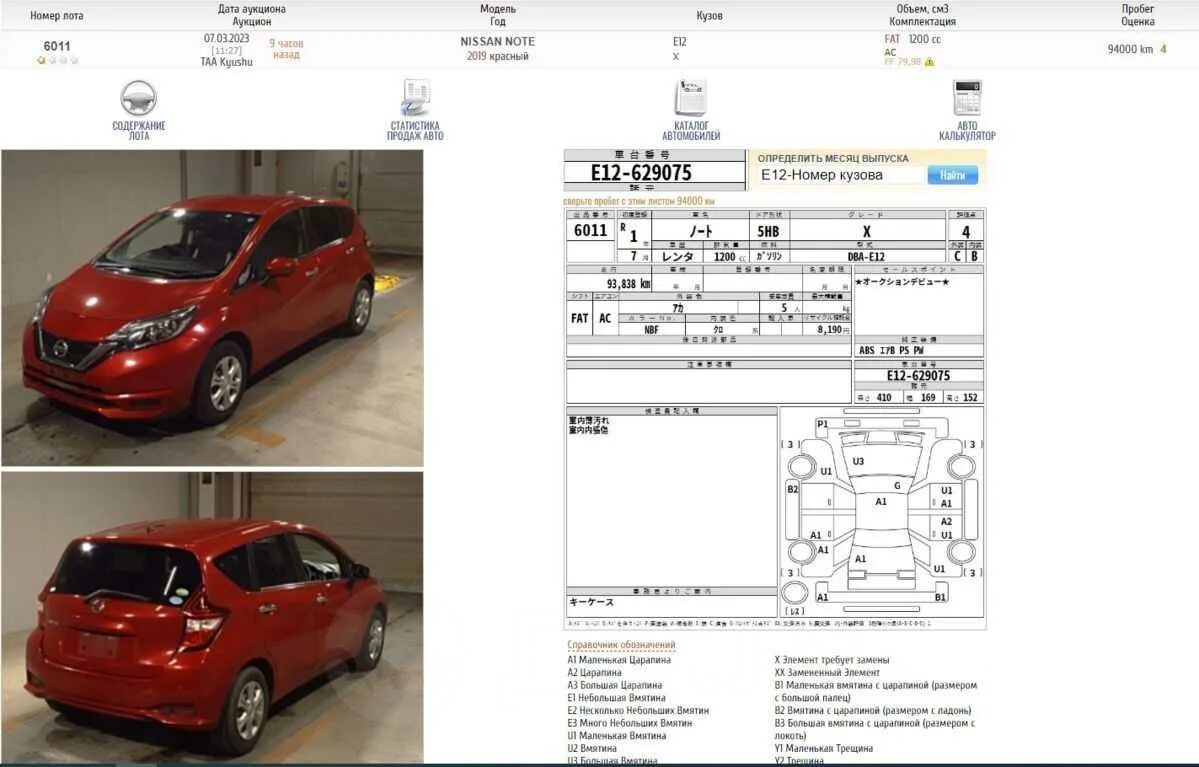Open the car sales statistics icon
This screenshot has height=767, width=1199.
[x=416, y=98]
